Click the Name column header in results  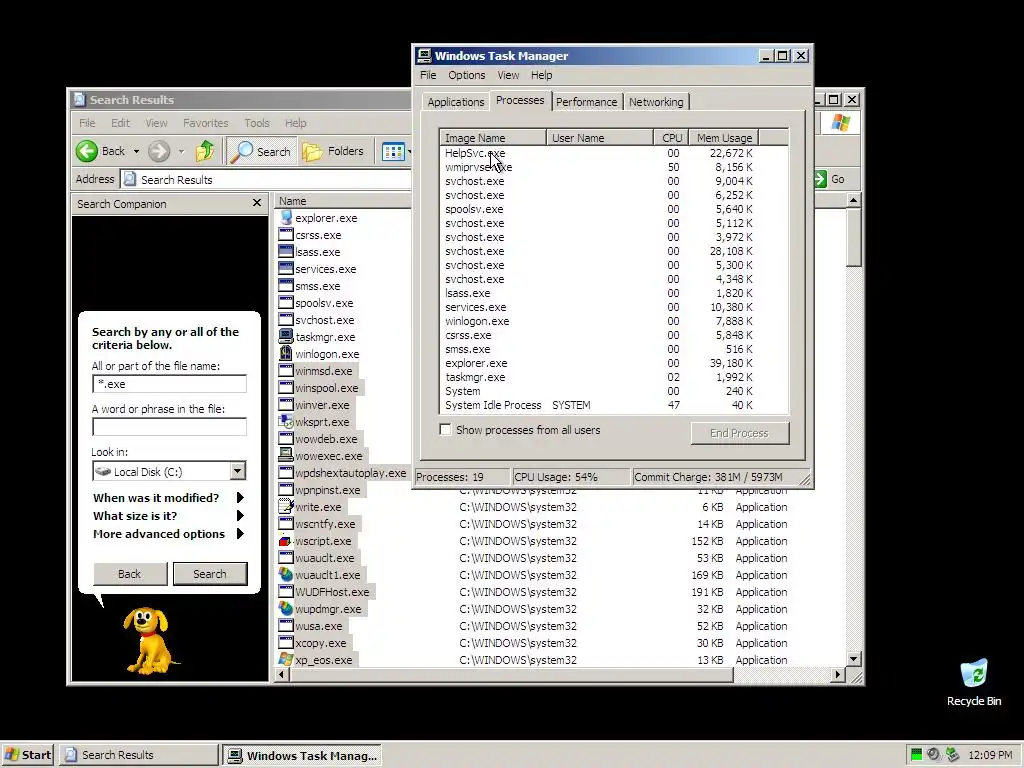click(x=343, y=201)
